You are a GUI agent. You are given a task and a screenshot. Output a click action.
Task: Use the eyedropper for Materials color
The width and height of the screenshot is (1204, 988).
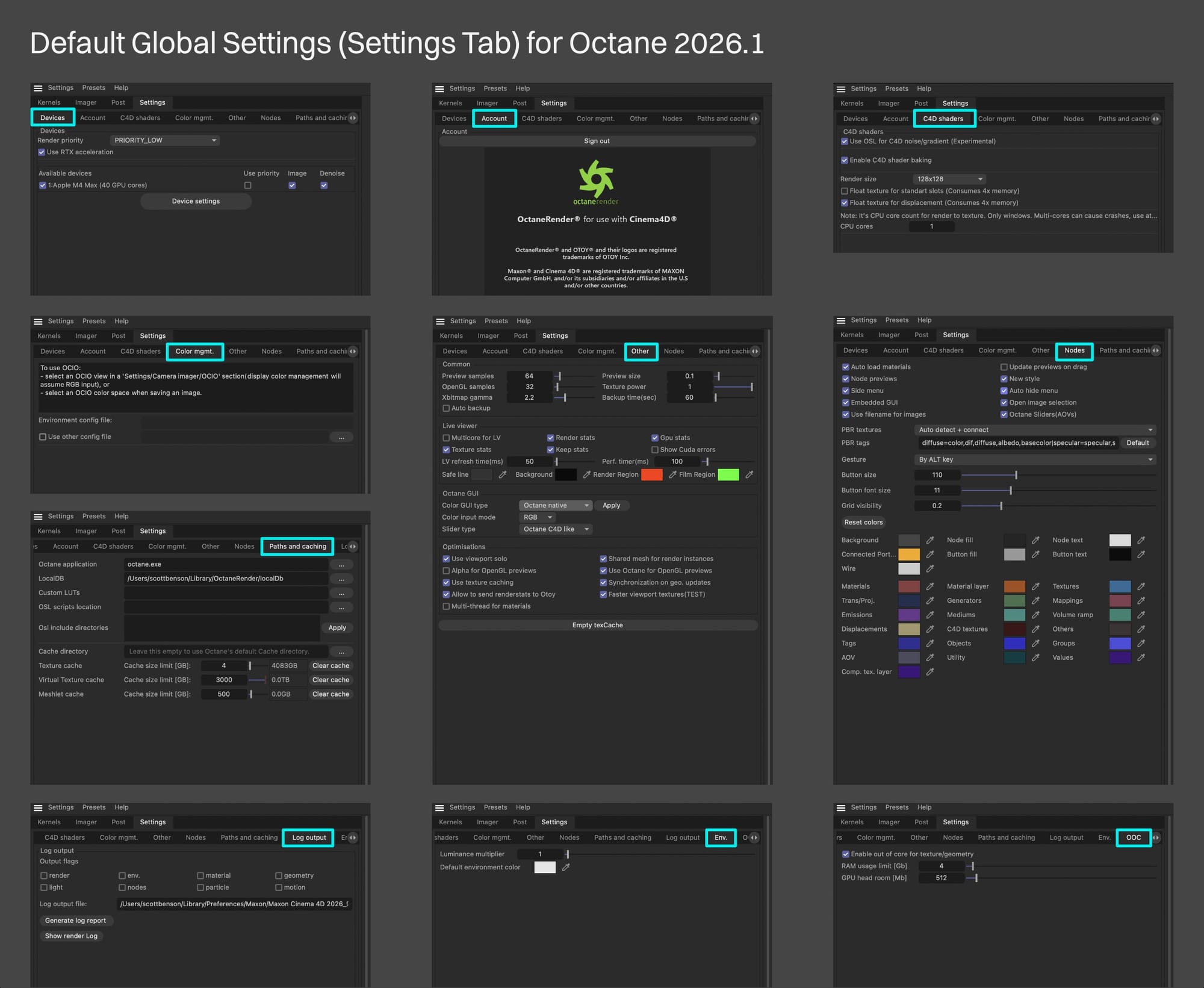point(930,586)
